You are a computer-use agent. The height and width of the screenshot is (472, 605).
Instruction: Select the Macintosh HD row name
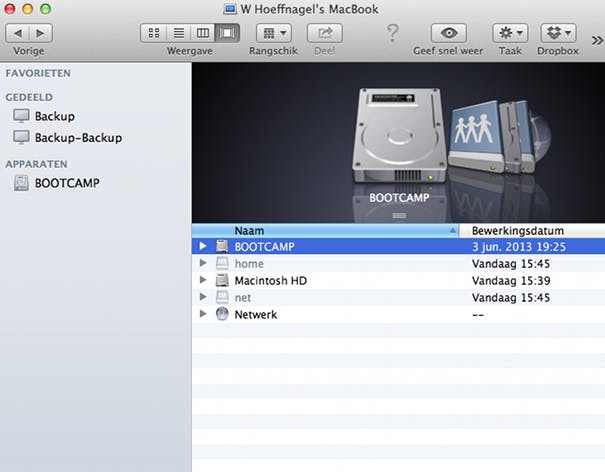[x=270, y=281]
